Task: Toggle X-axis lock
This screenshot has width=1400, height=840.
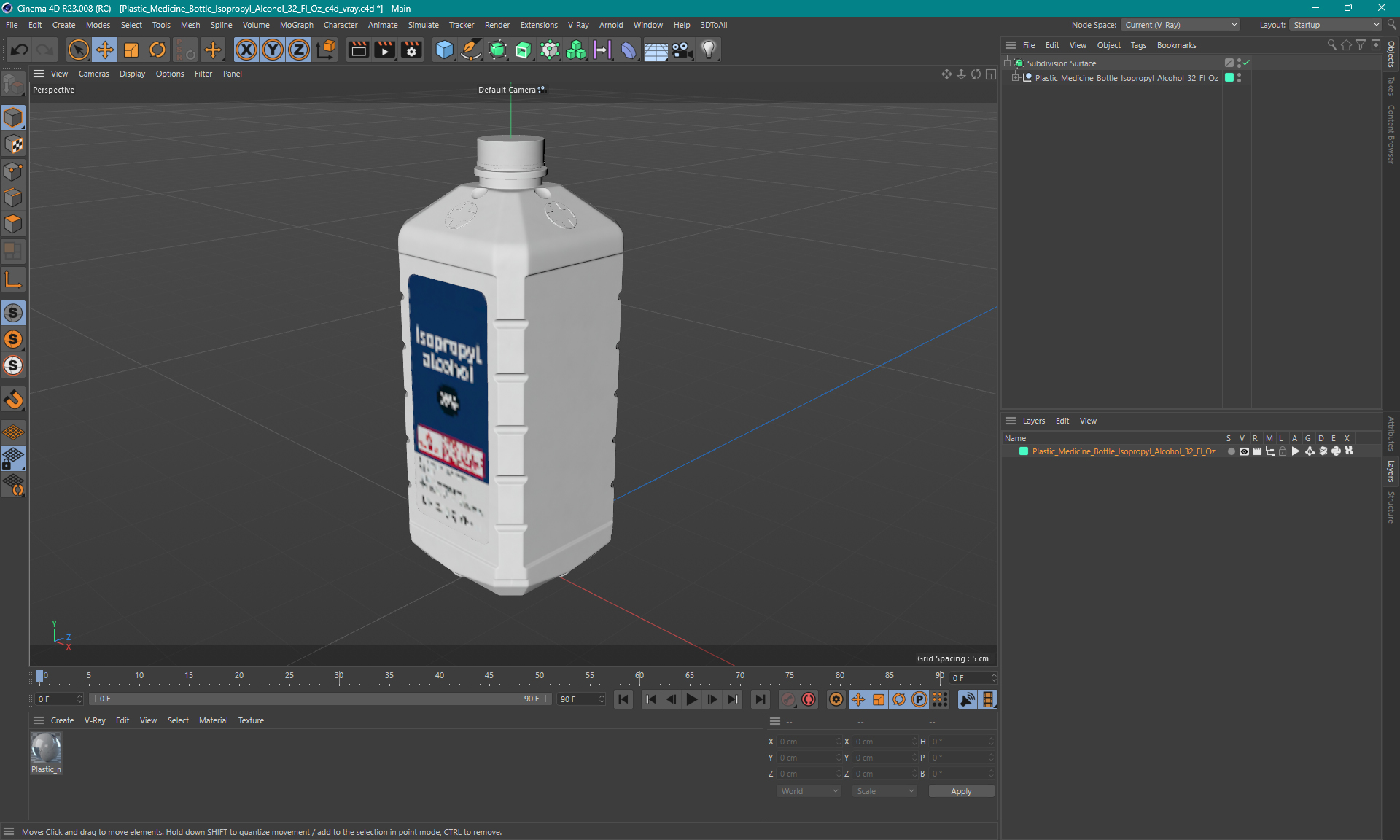Action: click(x=246, y=50)
